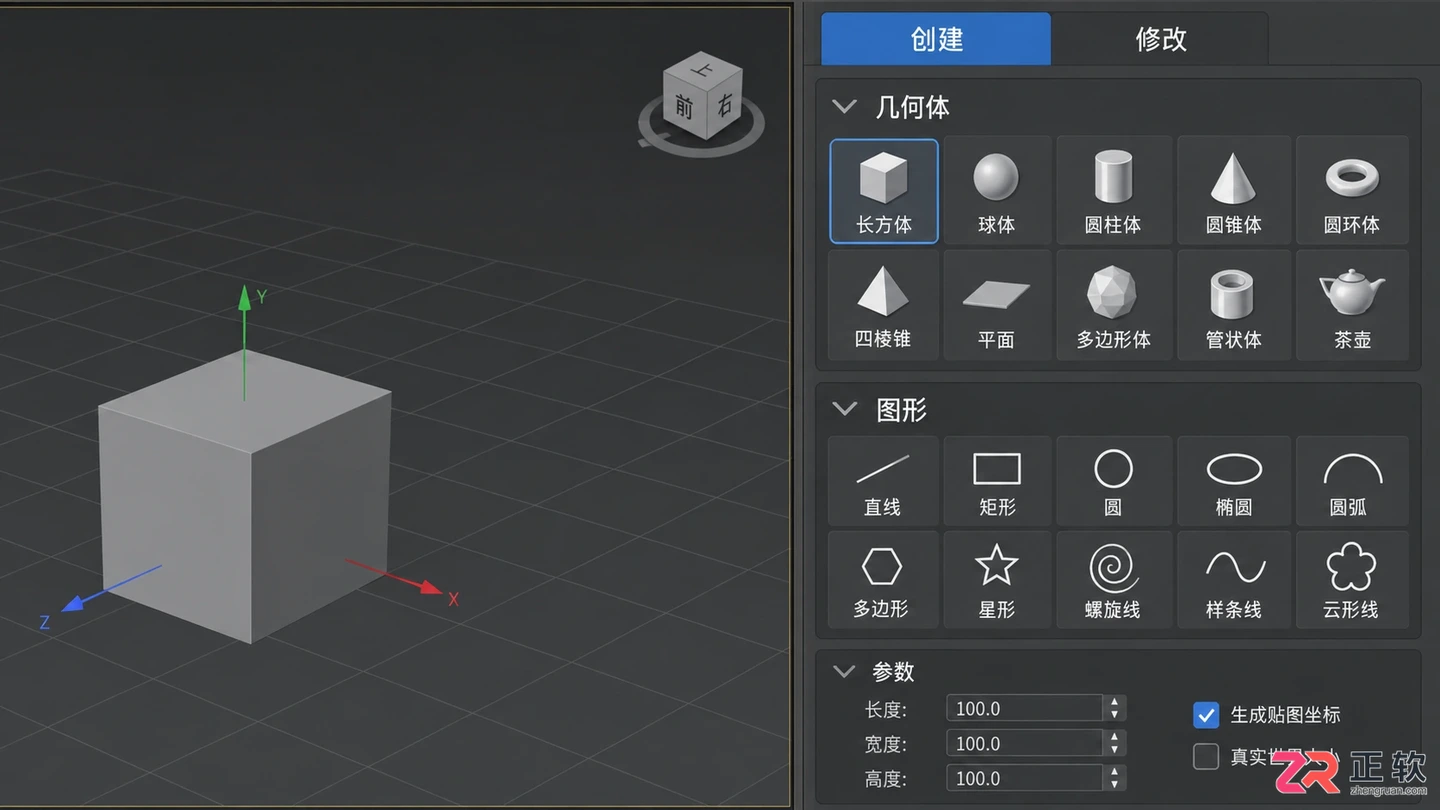Increase 高度 with its up arrow
This screenshot has width=1440, height=810.
(1115, 772)
